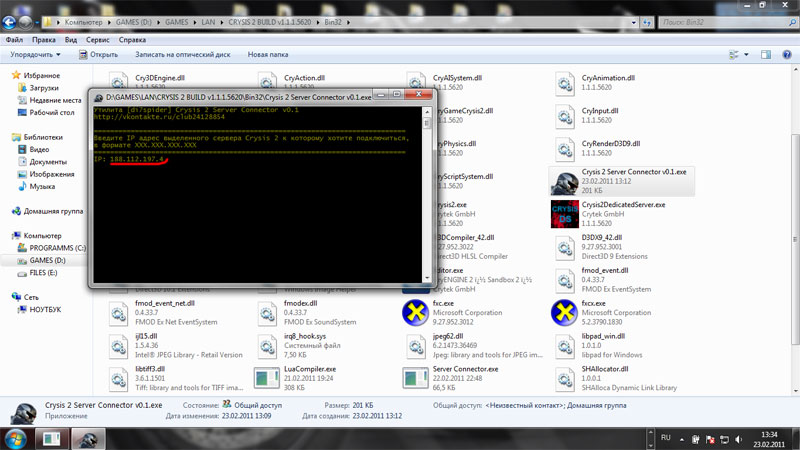The width and height of the screenshot is (800, 450).
Task: Open the Файл menu
Action: tap(14, 39)
